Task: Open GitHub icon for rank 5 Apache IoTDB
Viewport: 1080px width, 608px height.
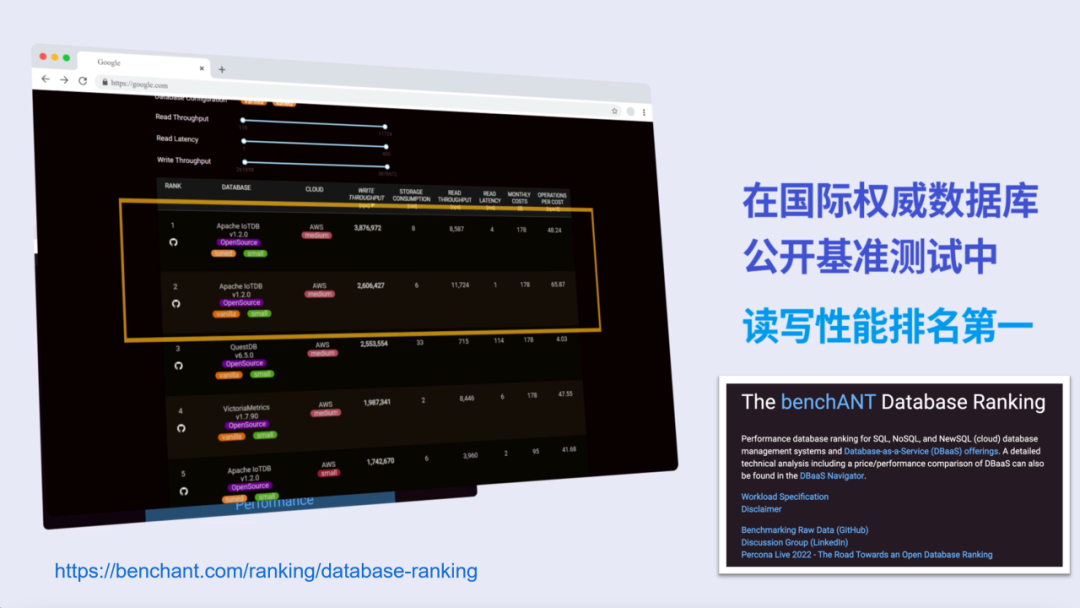Action: pyautogui.click(x=184, y=491)
